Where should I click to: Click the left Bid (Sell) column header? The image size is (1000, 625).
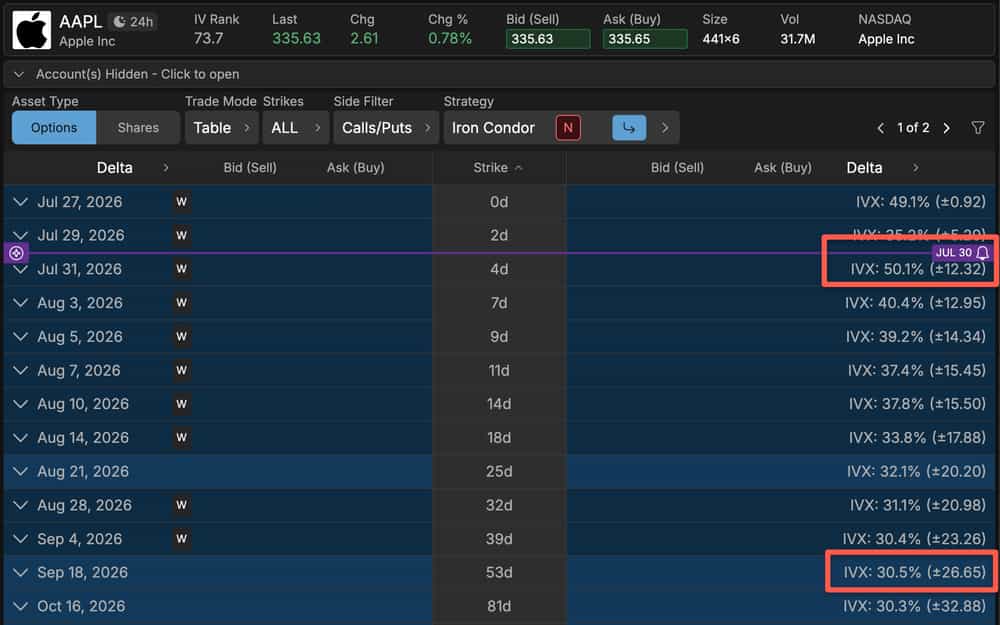point(250,168)
